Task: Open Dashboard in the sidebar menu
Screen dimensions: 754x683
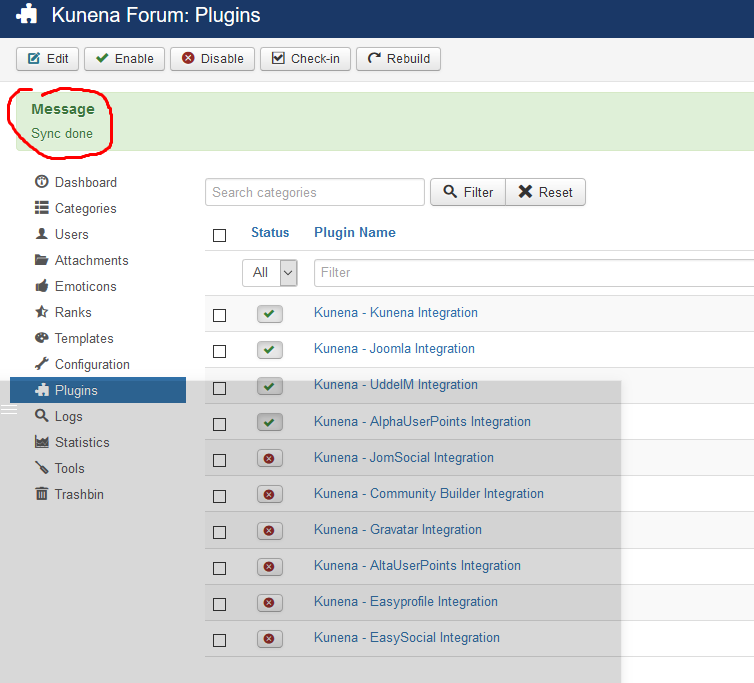Action: (85, 182)
